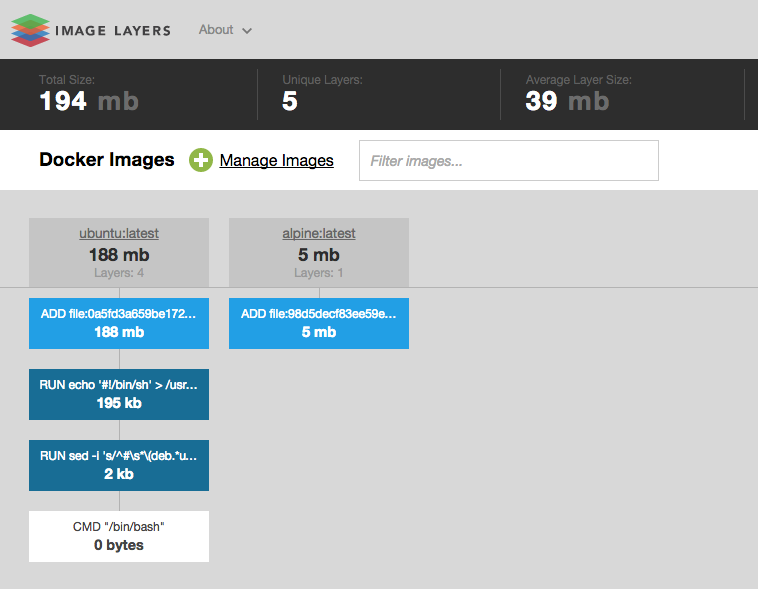Open the About dropdown menu

coord(225,30)
